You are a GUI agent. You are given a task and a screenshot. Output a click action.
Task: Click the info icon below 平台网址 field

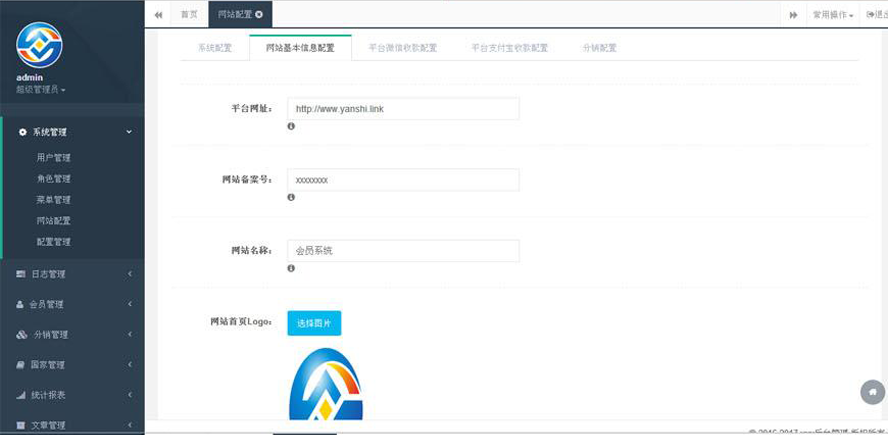(x=291, y=126)
